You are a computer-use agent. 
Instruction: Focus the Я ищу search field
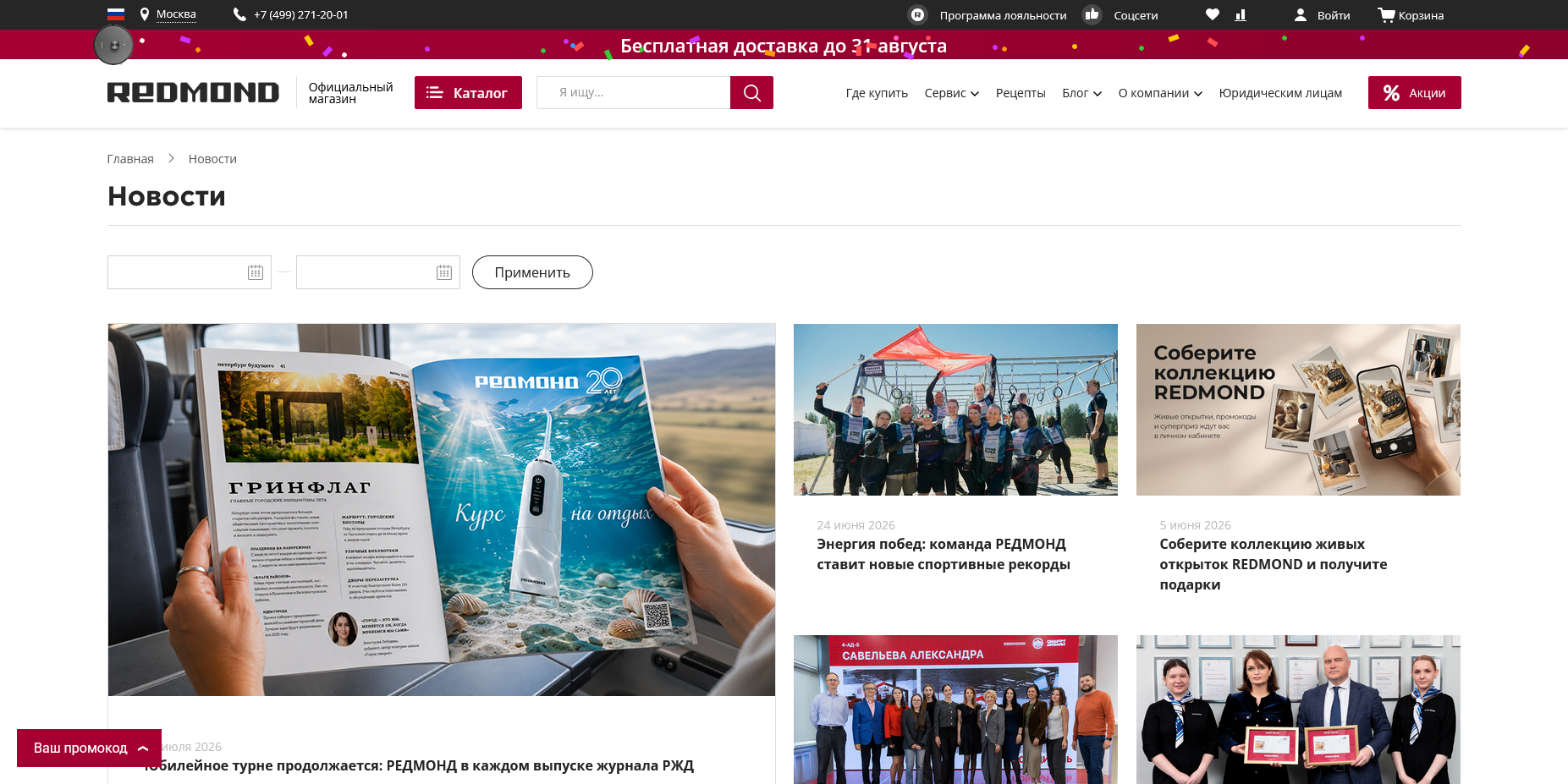633,93
